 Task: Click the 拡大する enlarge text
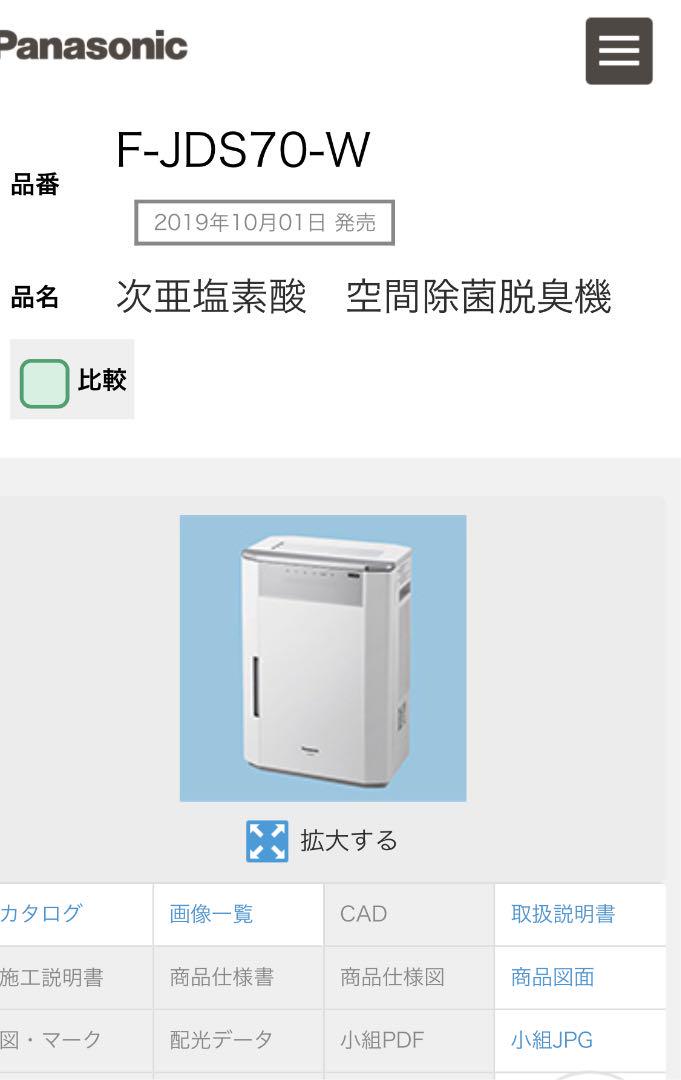click(349, 841)
